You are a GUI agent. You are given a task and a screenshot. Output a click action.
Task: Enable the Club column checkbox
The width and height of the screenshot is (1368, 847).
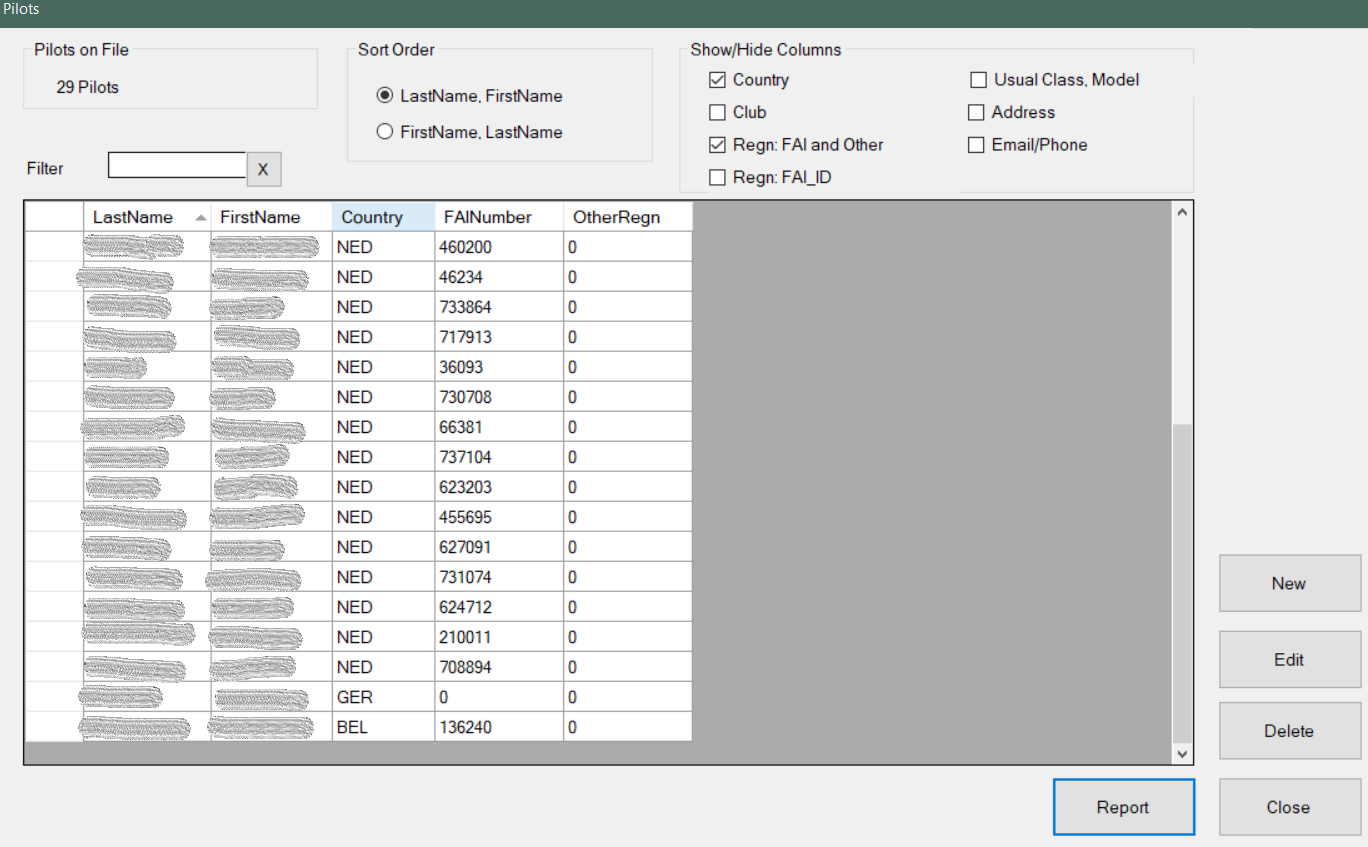[x=717, y=112]
